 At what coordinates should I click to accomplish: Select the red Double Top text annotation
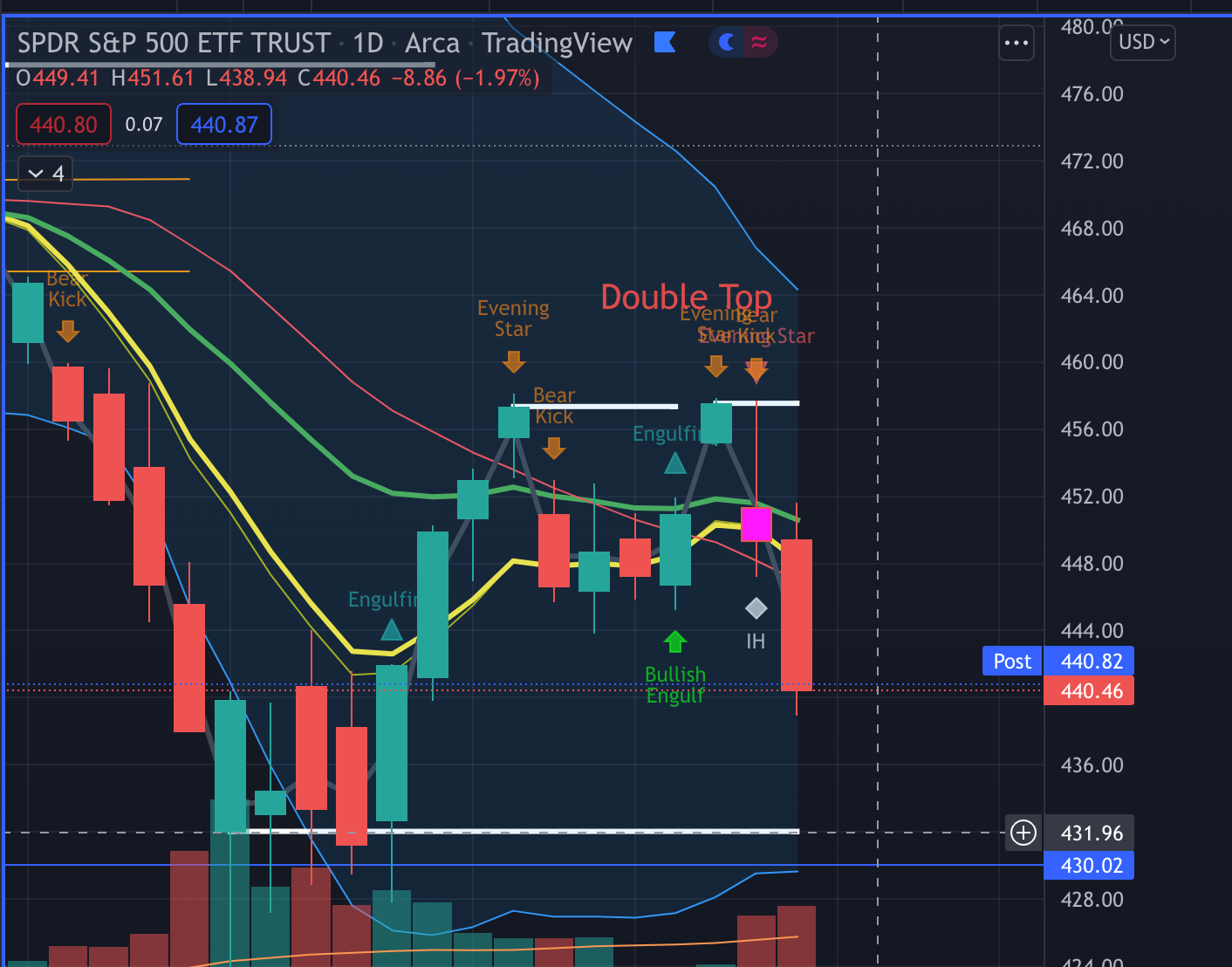[x=687, y=297]
